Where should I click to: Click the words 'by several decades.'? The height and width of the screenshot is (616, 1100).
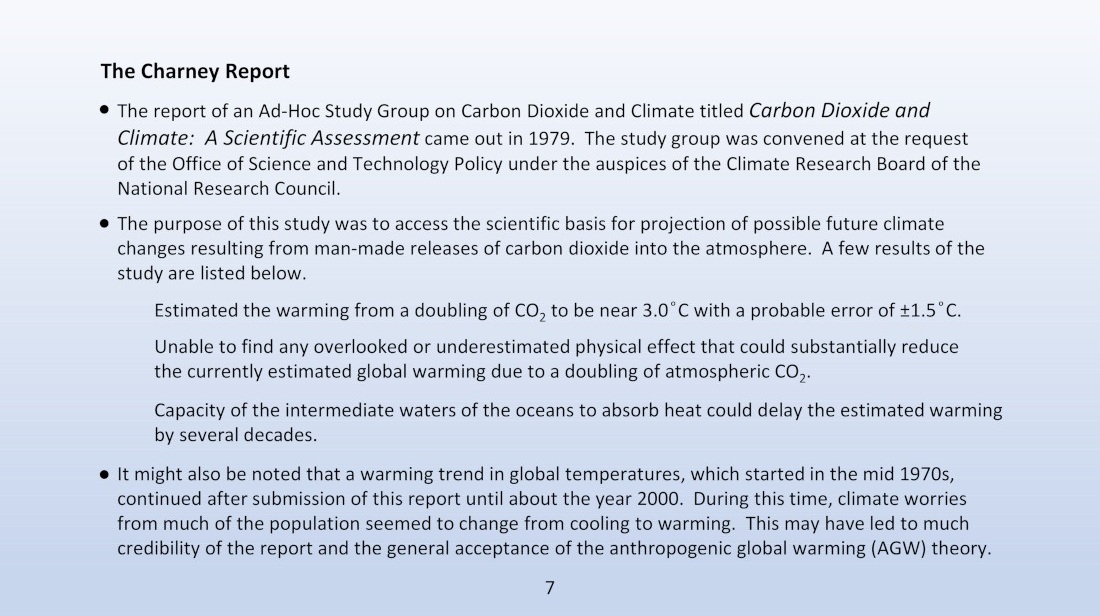236,435
